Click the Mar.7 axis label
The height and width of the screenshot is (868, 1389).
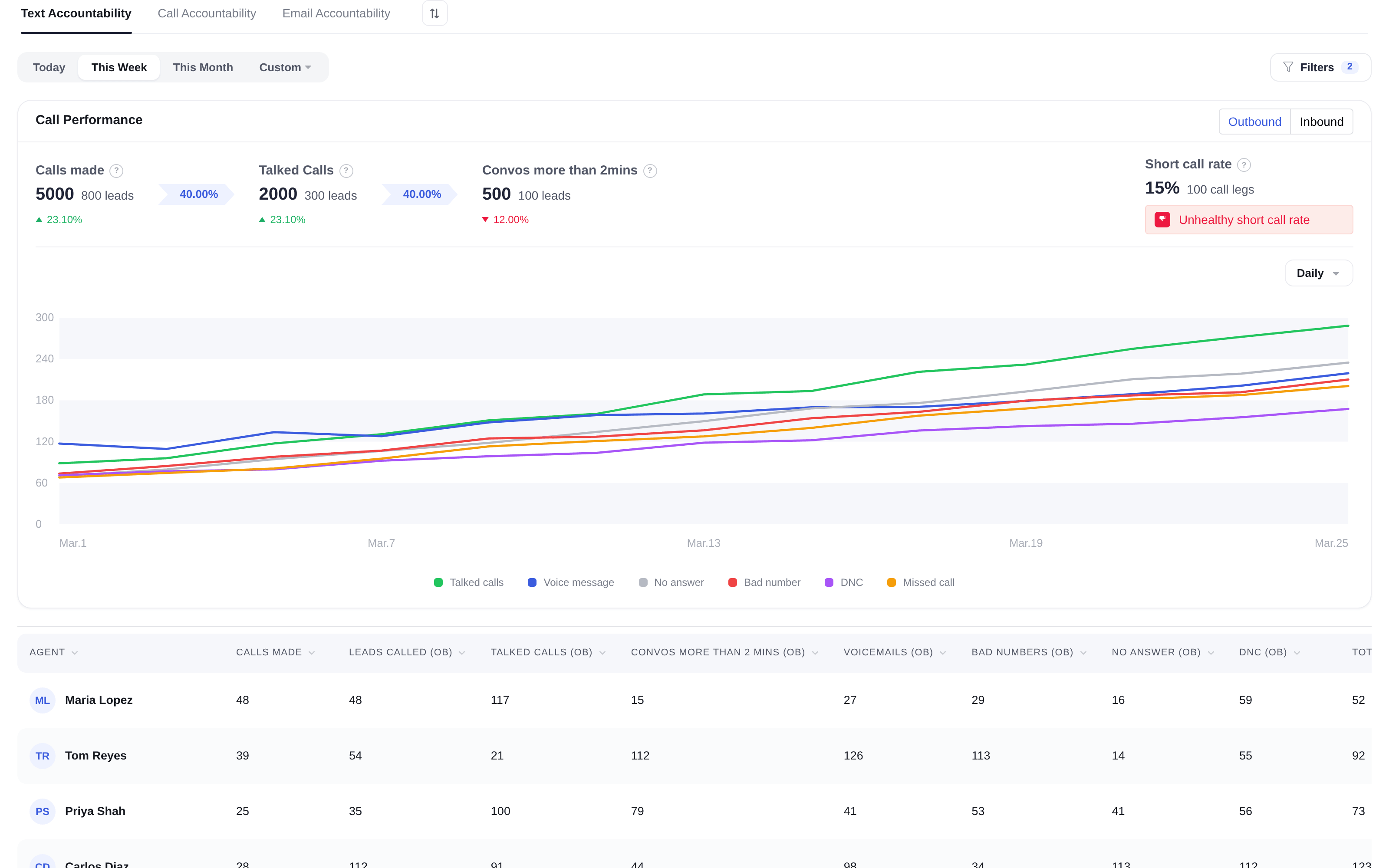(x=381, y=543)
